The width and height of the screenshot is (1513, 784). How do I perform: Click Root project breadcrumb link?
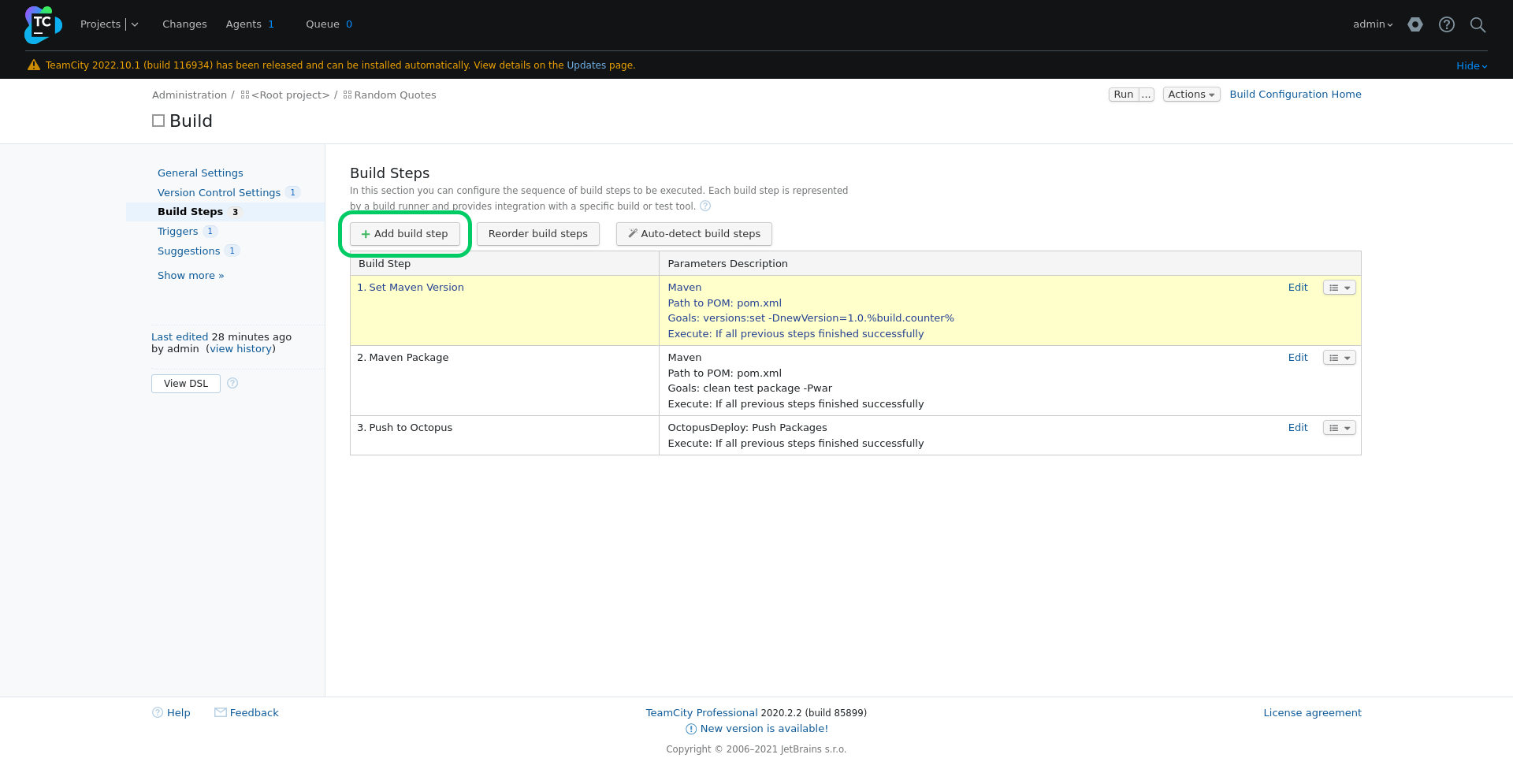290,95
